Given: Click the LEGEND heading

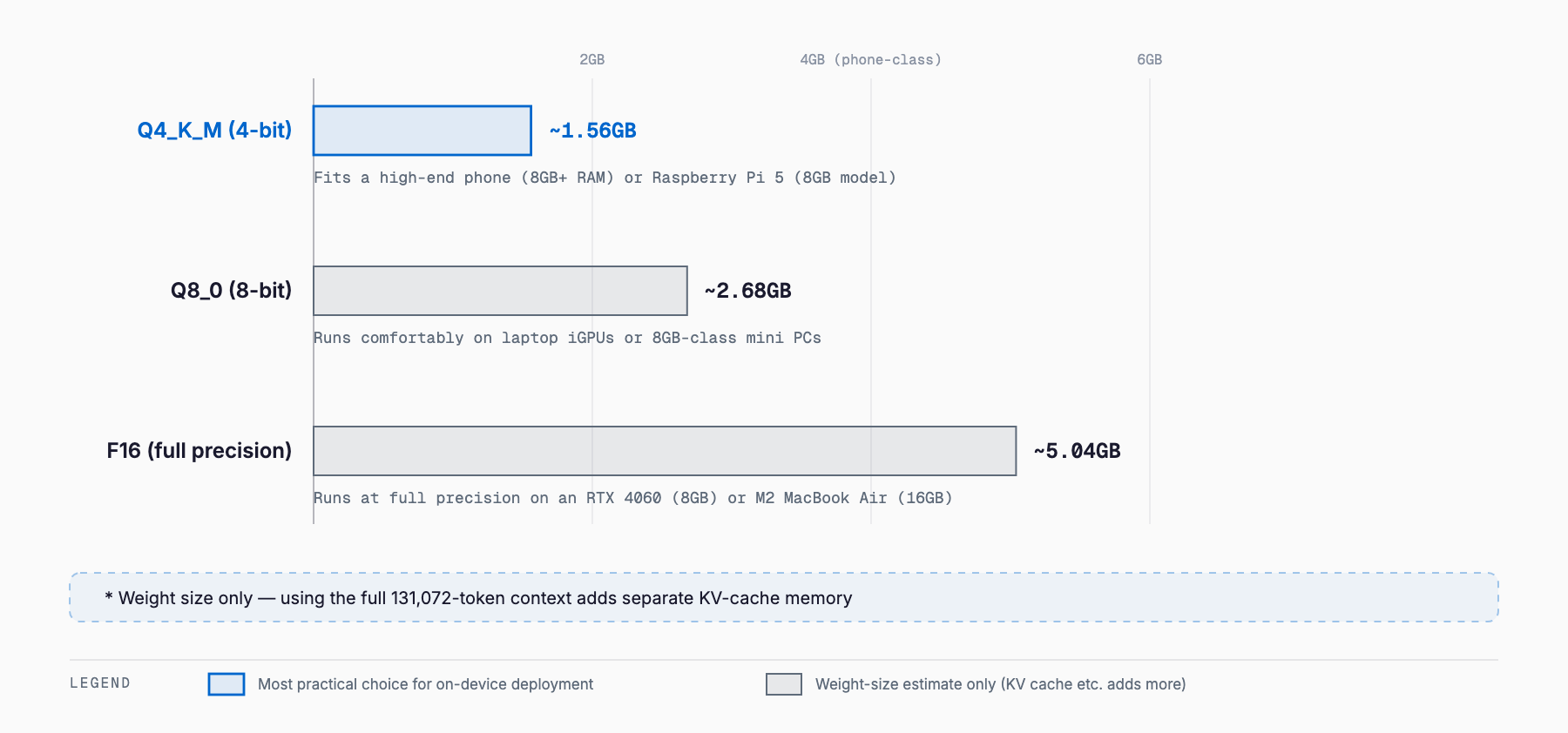Looking at the screenshot, I should (100, 683).
